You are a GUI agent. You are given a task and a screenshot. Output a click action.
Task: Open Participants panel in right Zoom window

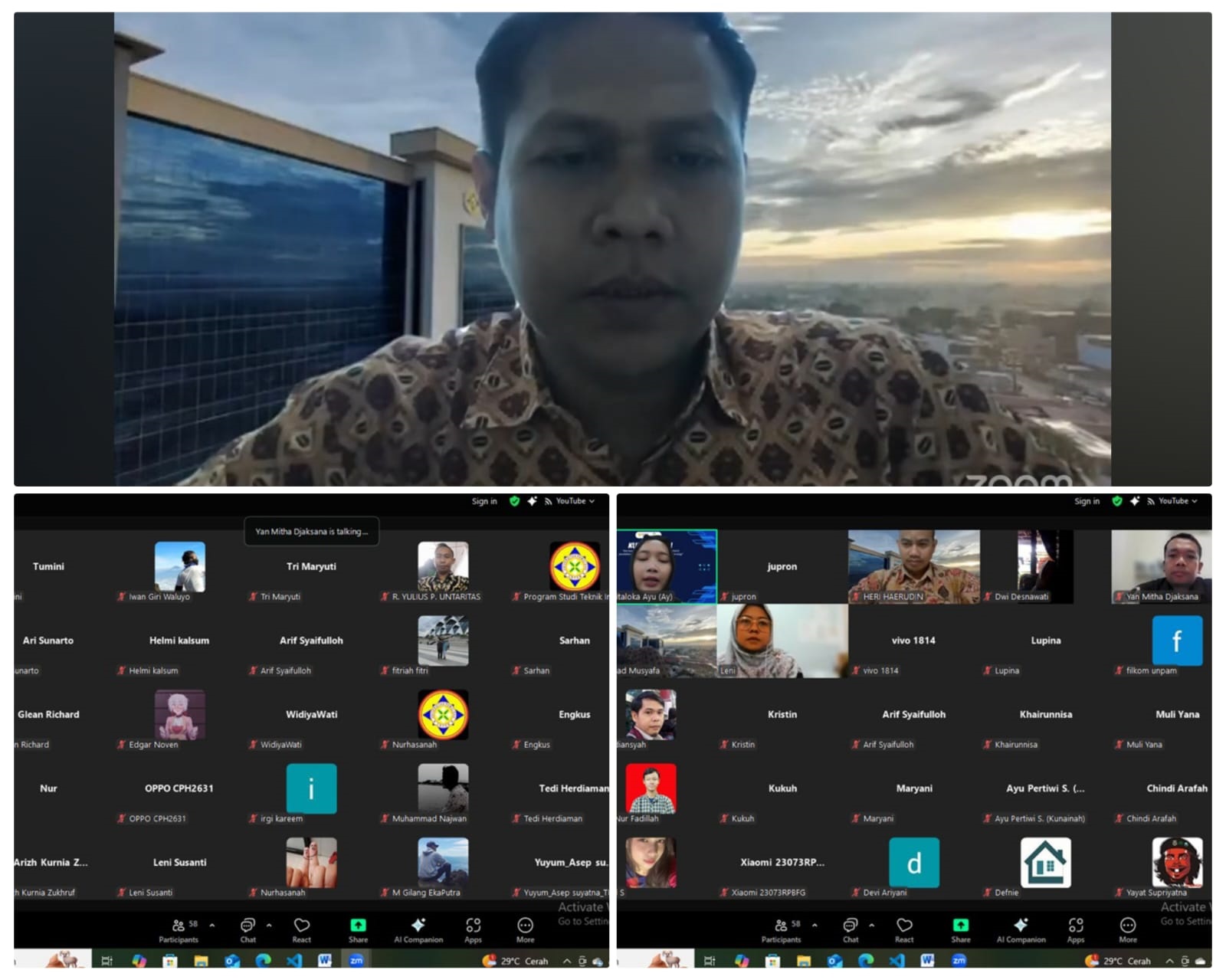(x=781, y=930)
